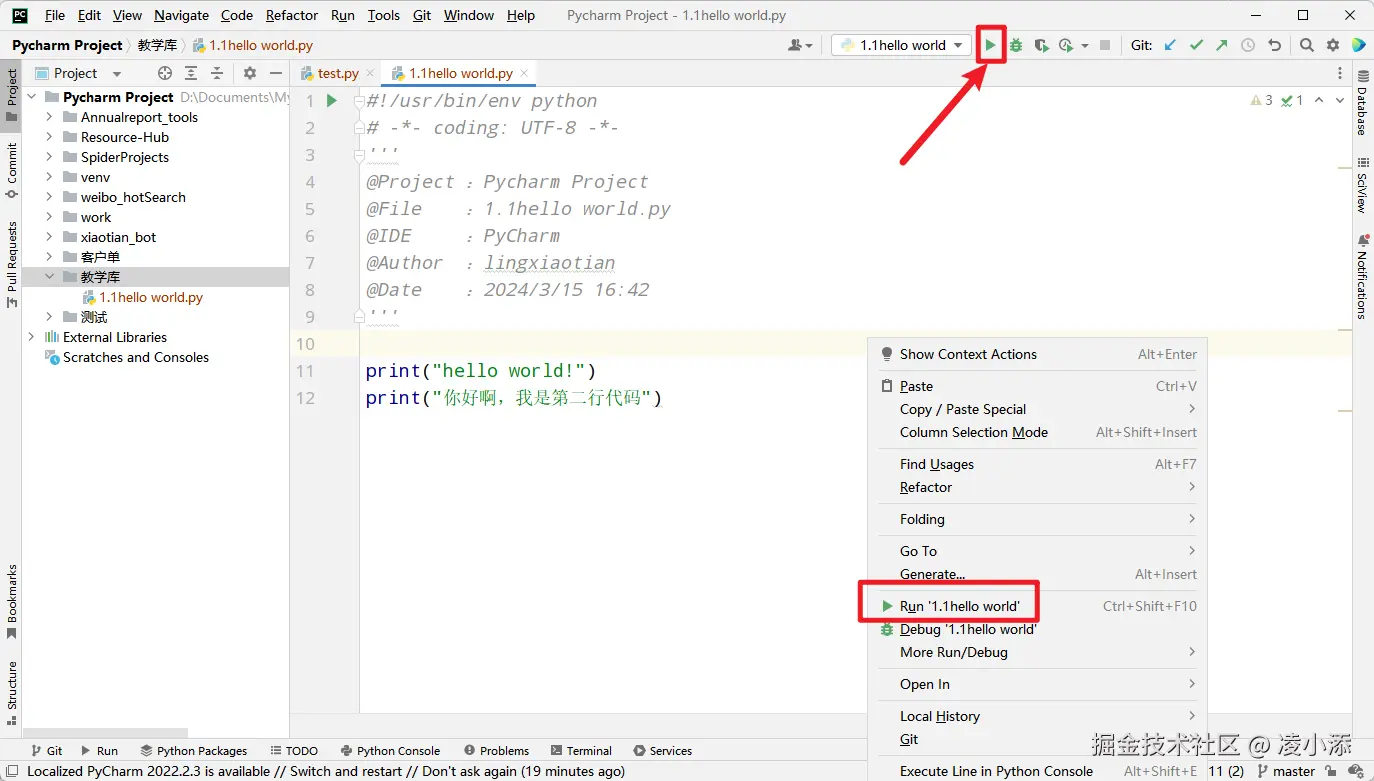The height and width of the screenshot is (781, 1374).
Task: Open Search Everywhere magnifier icon
Action: coord(1307,45)
